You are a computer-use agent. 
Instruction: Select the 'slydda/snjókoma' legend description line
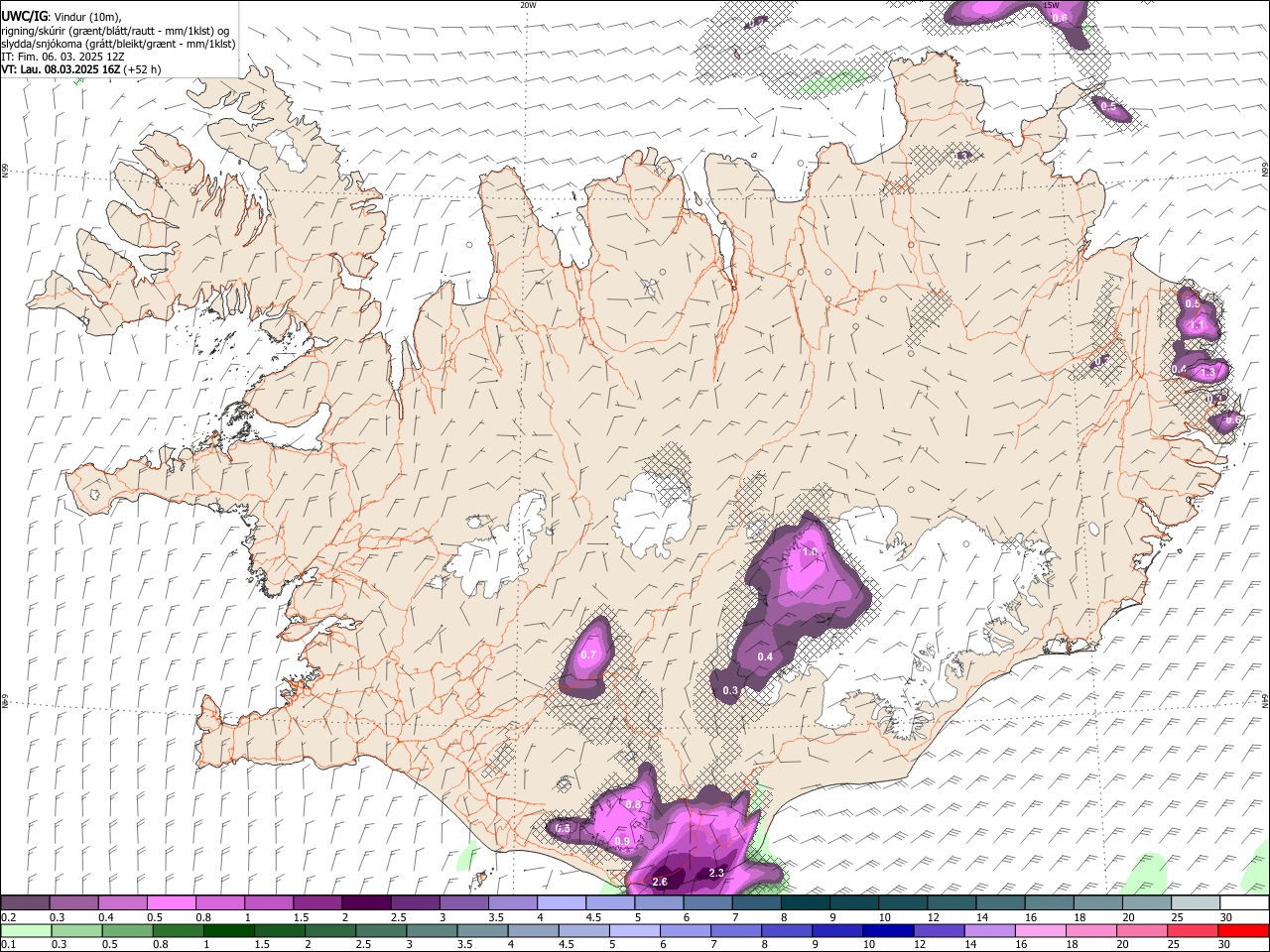pyautogui.click(x=118, y=44)
